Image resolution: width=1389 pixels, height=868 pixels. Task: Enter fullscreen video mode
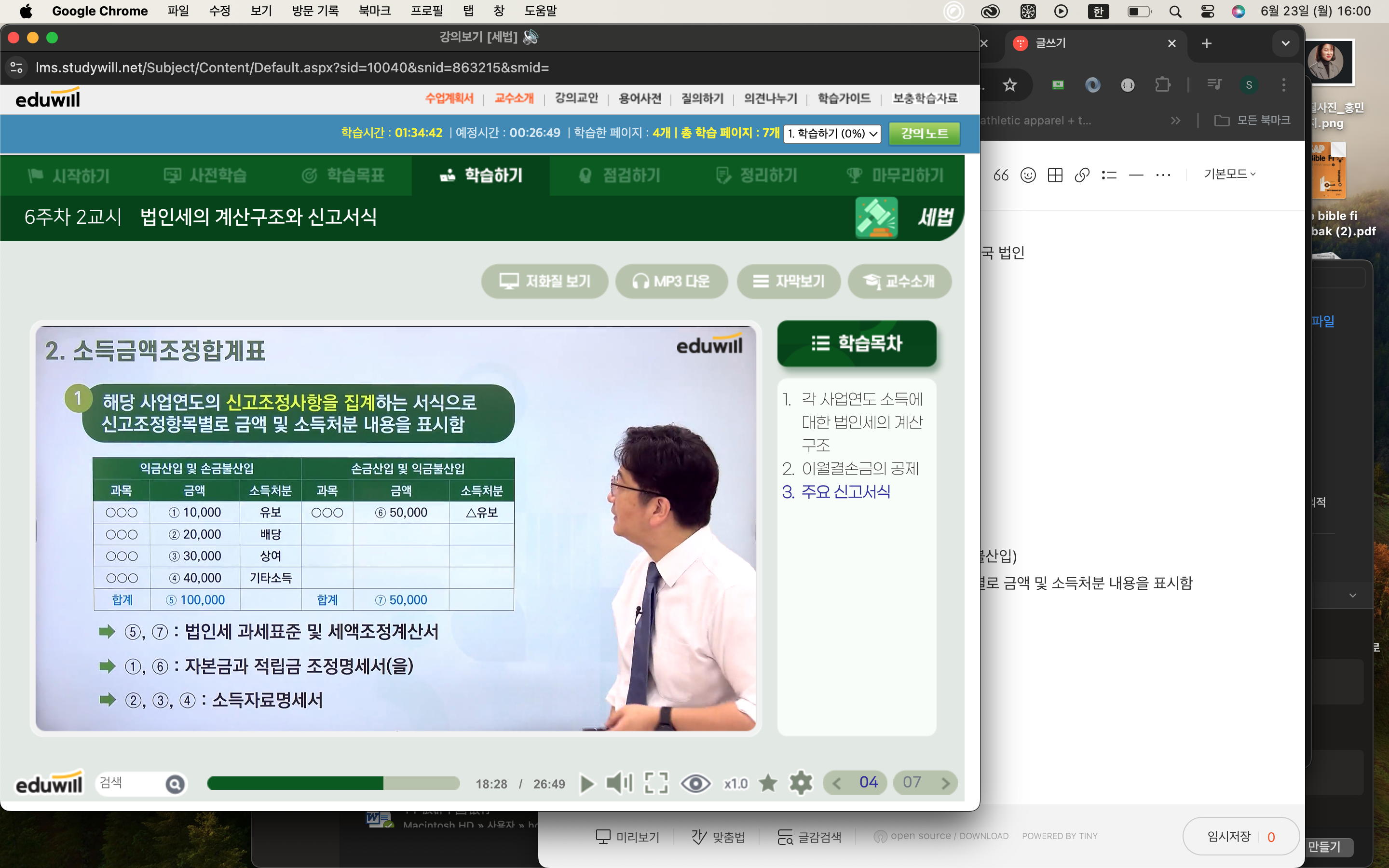click(x=656, y=784)
